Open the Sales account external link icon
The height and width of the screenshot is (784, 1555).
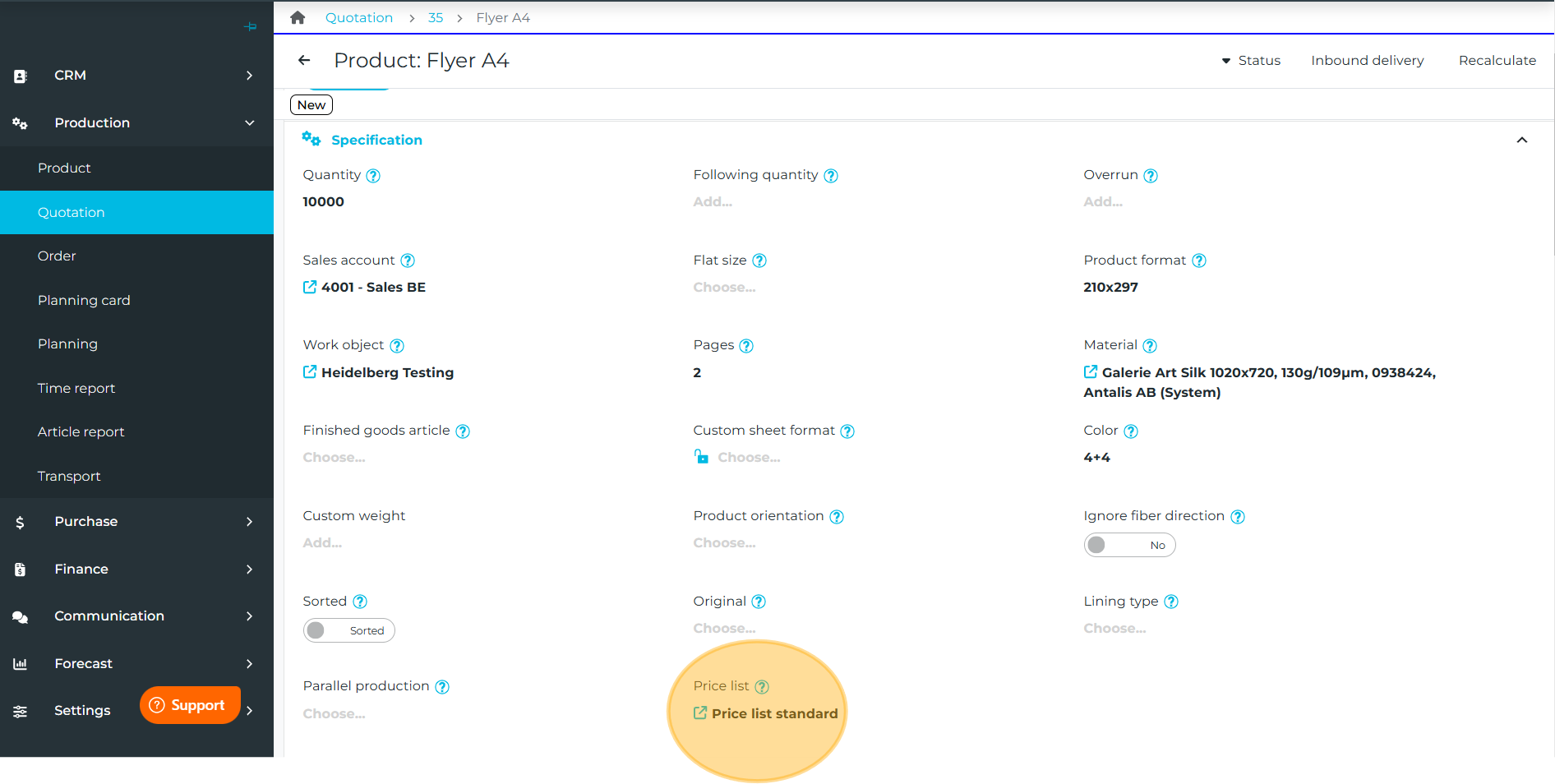click(x=310, y=287)
